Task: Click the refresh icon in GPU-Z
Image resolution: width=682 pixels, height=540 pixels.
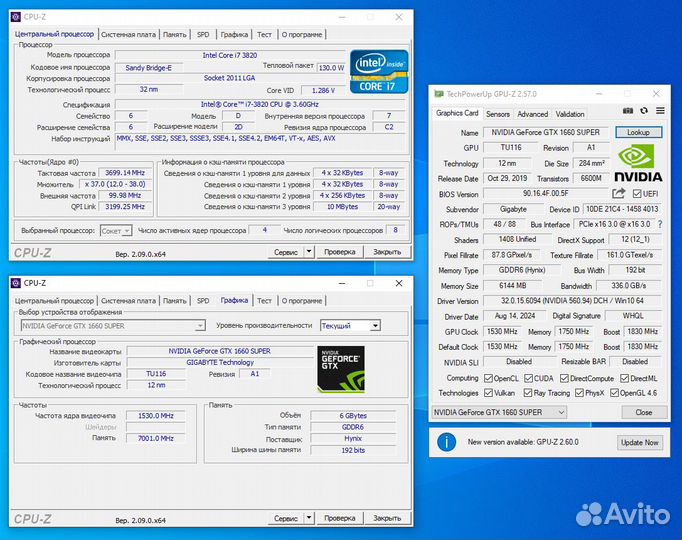Action: pyautogui.click(x=644, y=111)
